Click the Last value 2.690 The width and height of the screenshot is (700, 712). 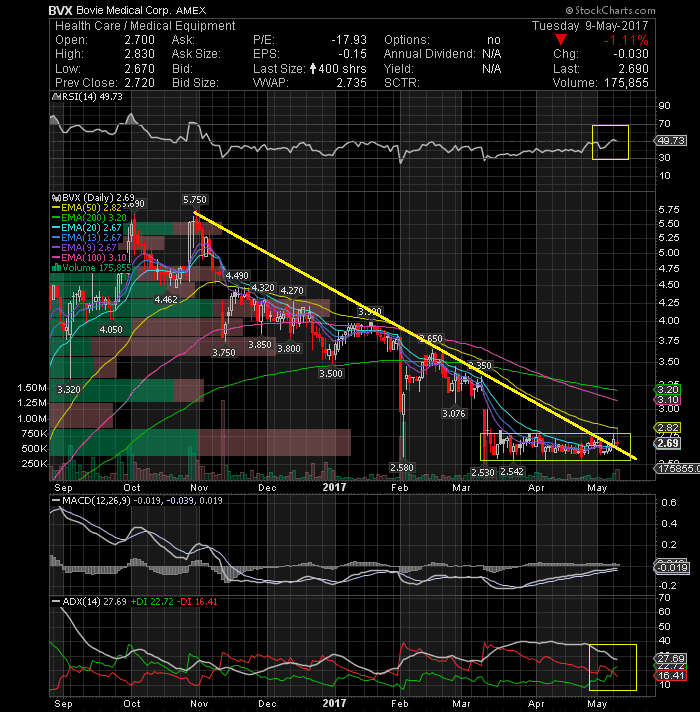point(633,69)
